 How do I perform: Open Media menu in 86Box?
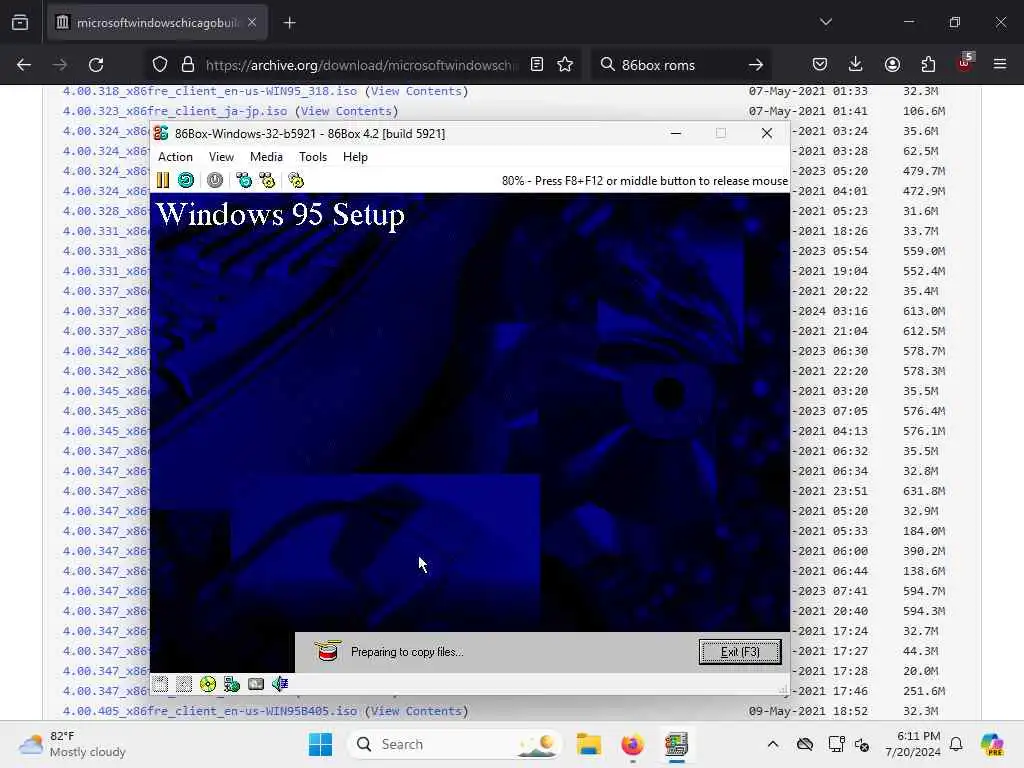tap(266, 157)
